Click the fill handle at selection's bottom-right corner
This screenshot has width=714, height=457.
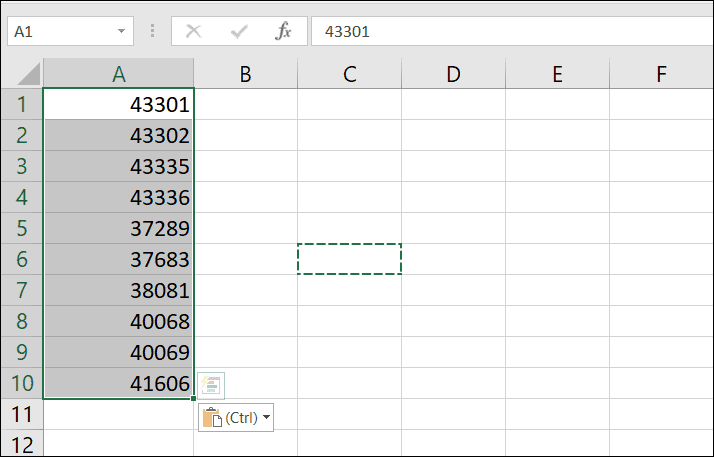pyautogui.click(x=194, y=398)
